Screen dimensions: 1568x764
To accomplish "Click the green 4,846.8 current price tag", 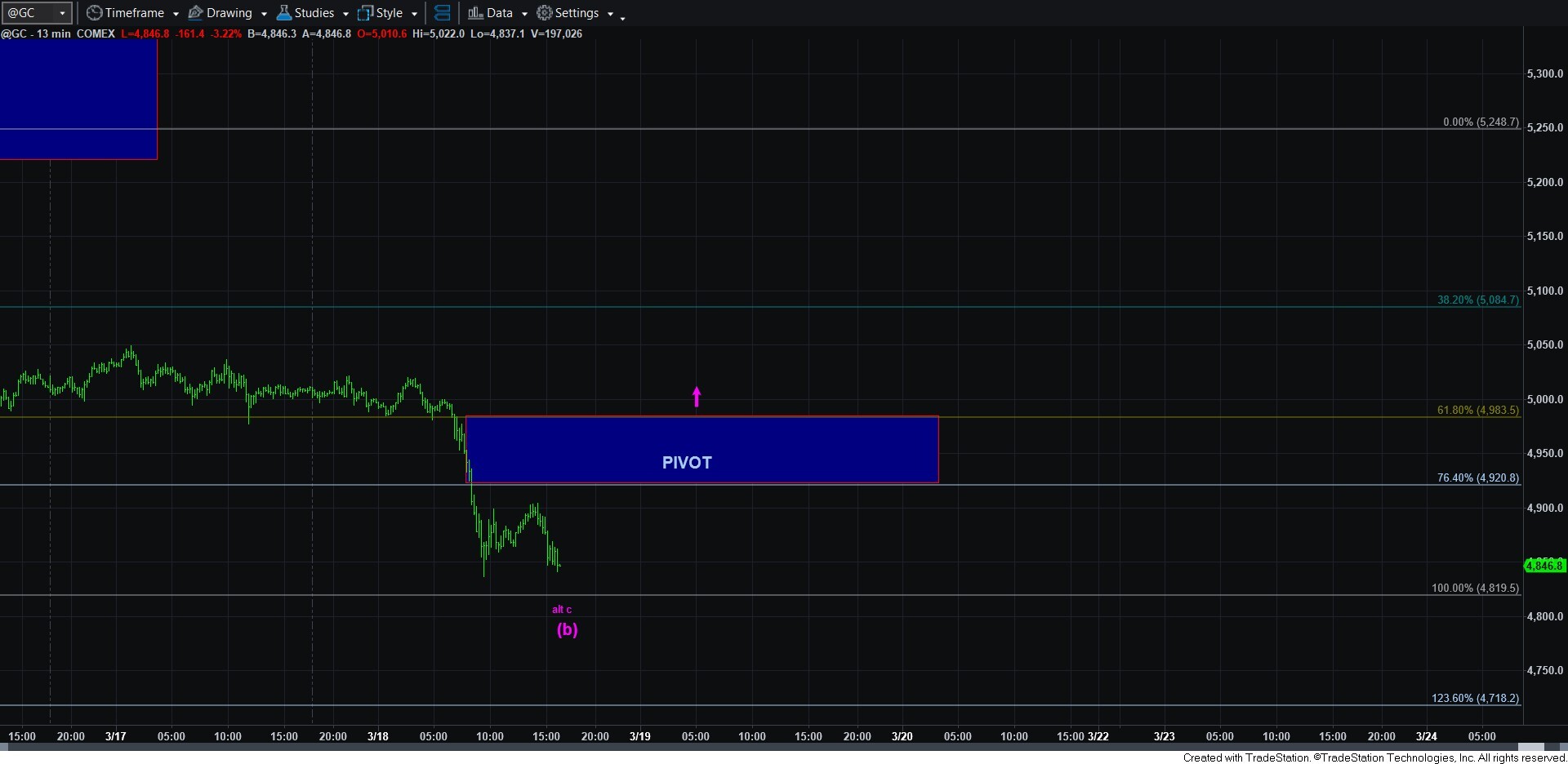I will point(1543,566).
